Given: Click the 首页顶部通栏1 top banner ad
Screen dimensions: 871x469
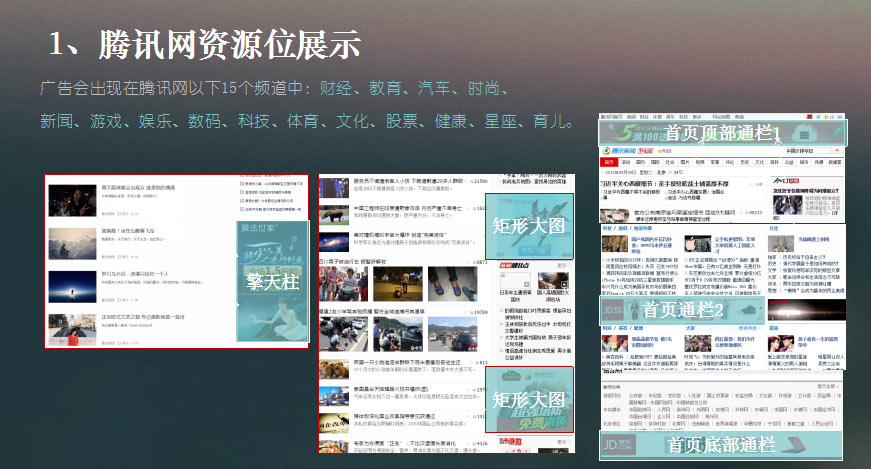Looking at the screenshot, I should point(723,132).
